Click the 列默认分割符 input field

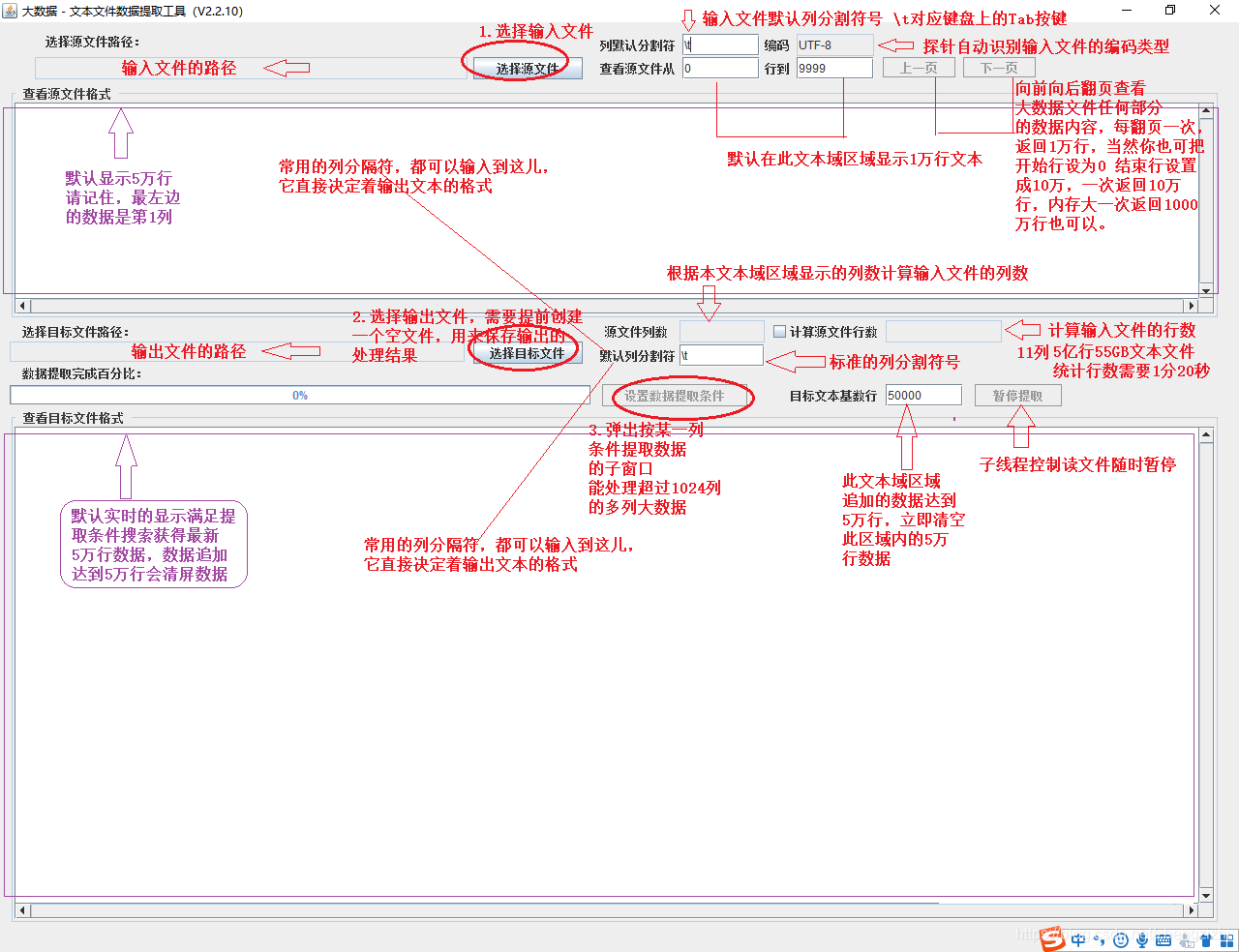720,45
